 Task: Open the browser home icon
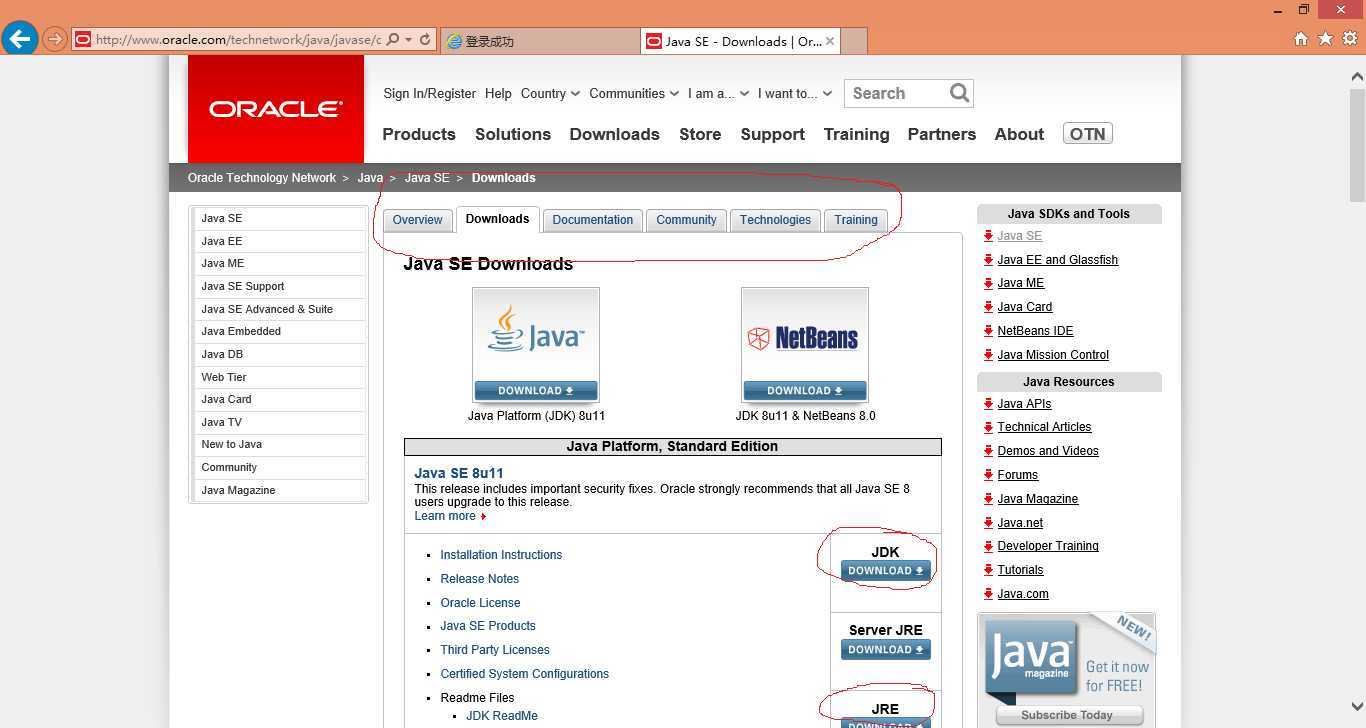click(x=1300, y=39)
